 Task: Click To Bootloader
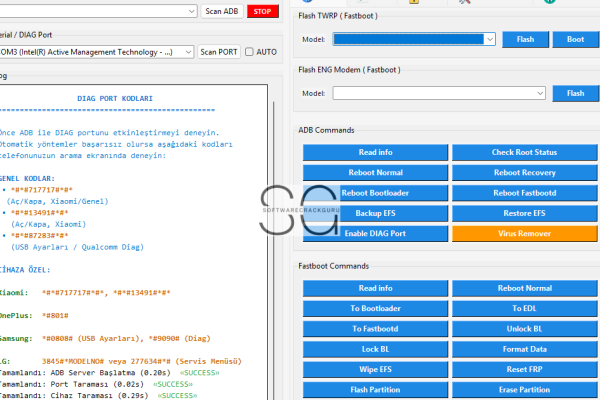(x=375, y=309)
